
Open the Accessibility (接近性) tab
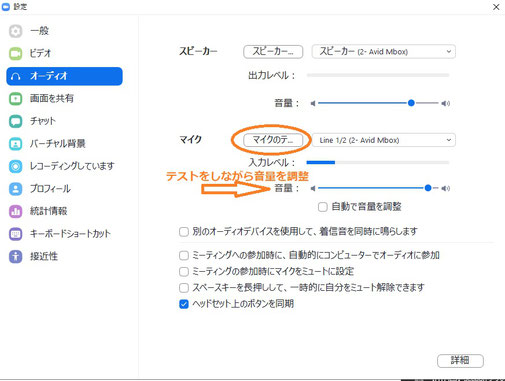(x=64, y=257)
